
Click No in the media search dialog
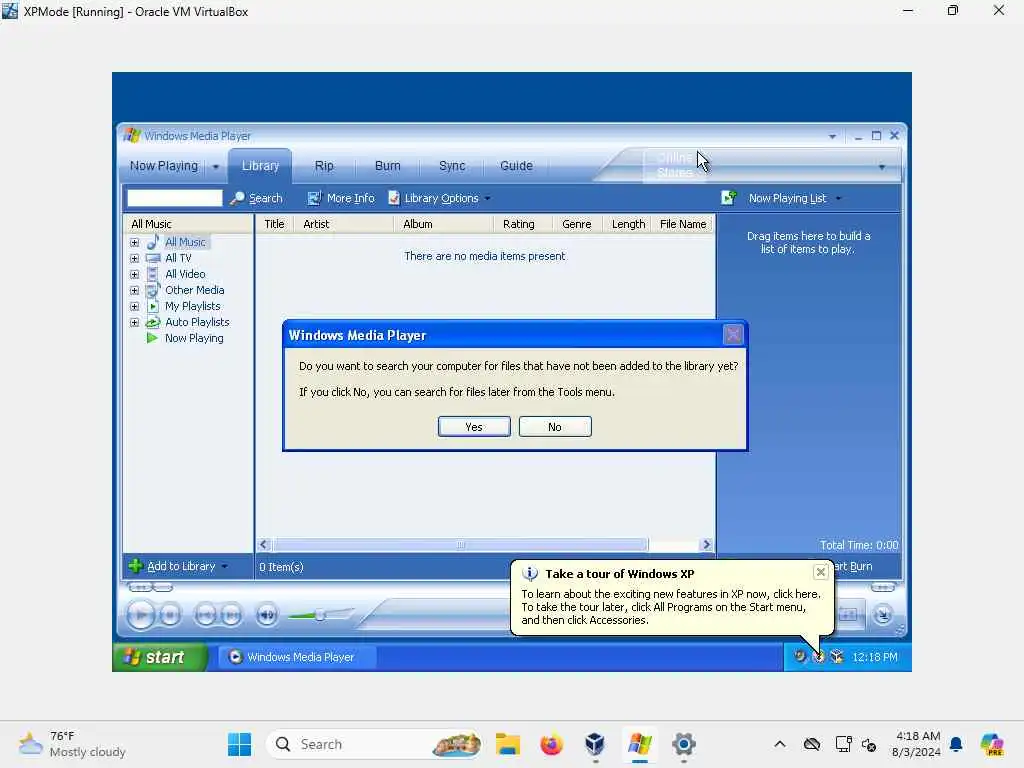[x=554, y=426]
